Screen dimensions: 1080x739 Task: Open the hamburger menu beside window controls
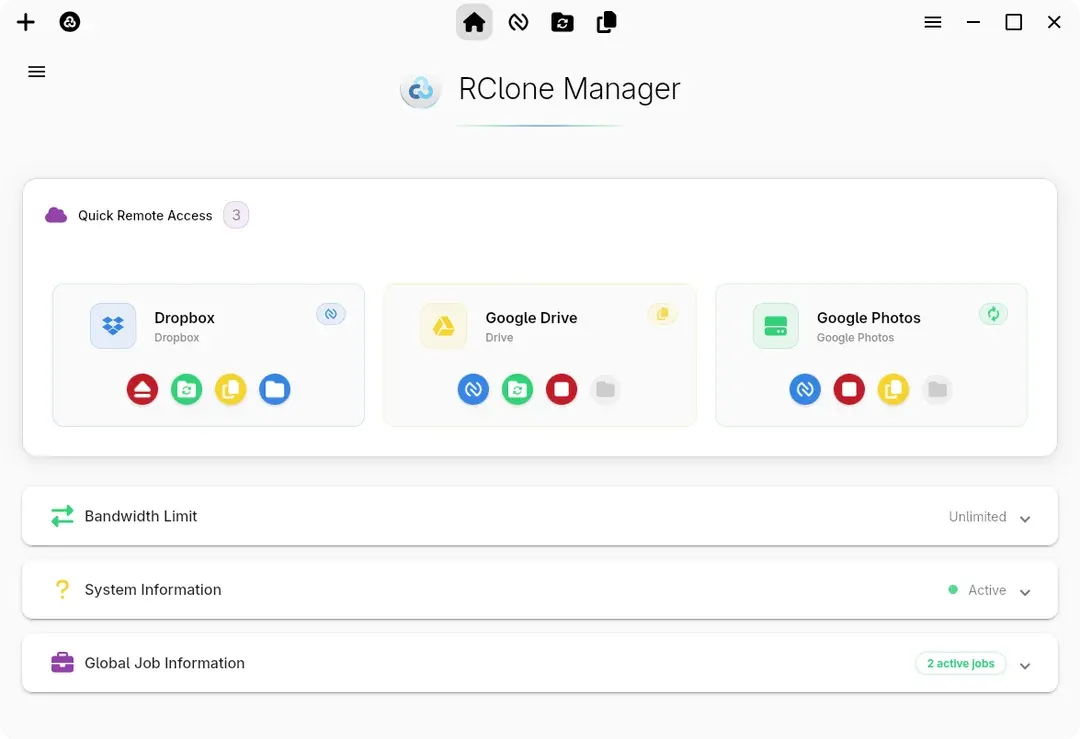933,22
